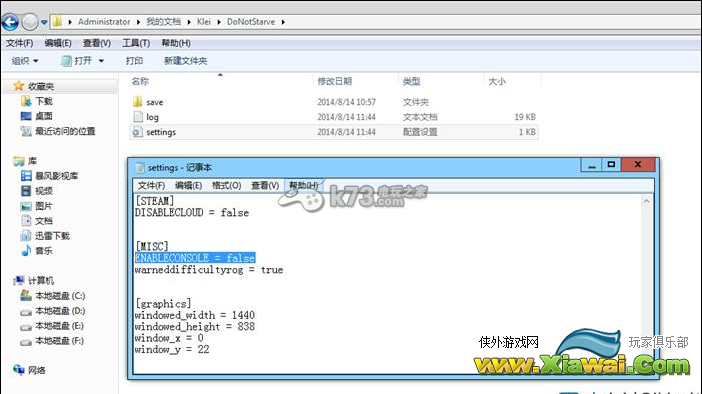Sort by the 类型 column header
The image size is (702, 394).
click(411, 81)
